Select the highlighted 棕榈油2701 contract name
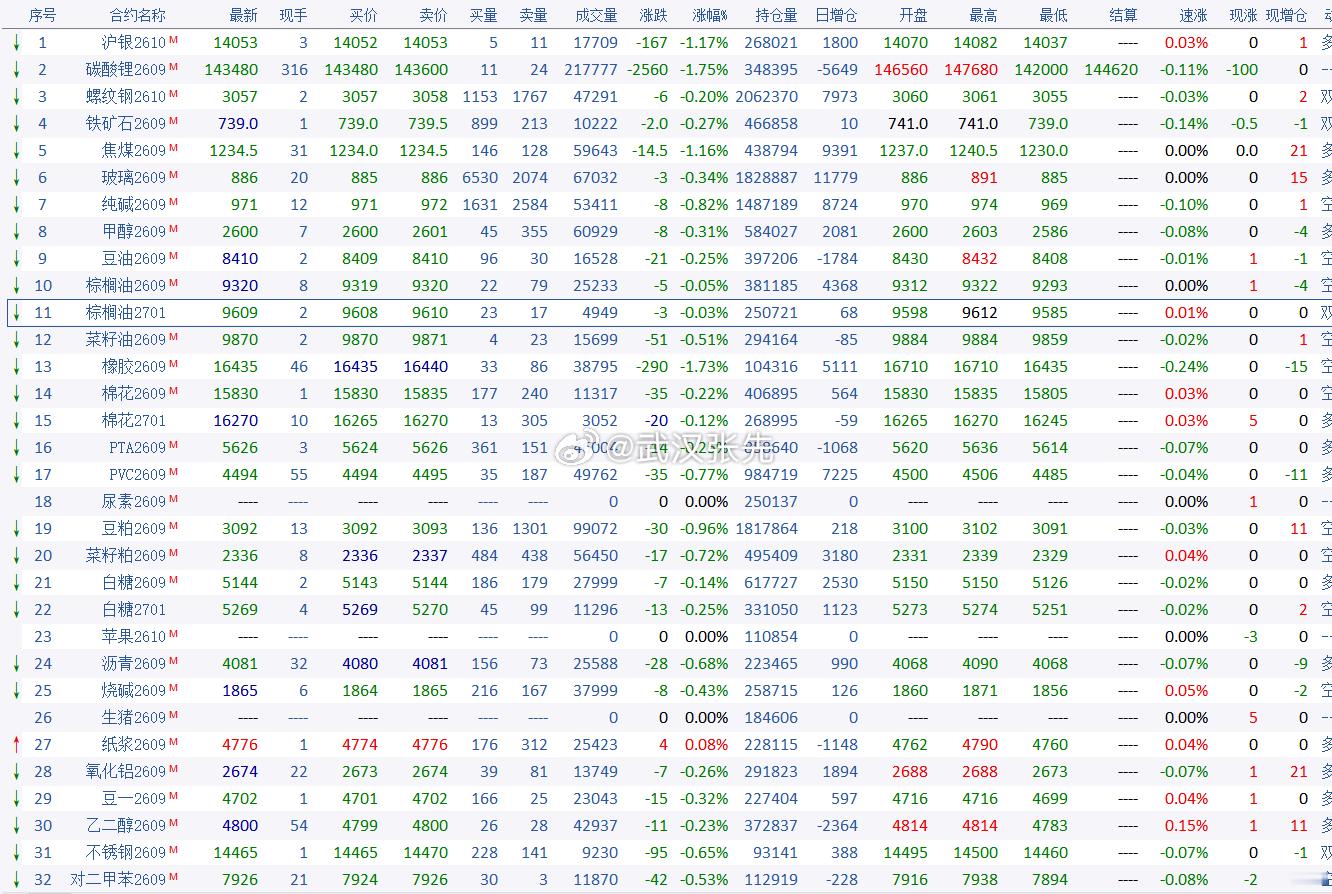Image resolution: width=1332 pixels, height=894 pixels. tap(125, 312)
